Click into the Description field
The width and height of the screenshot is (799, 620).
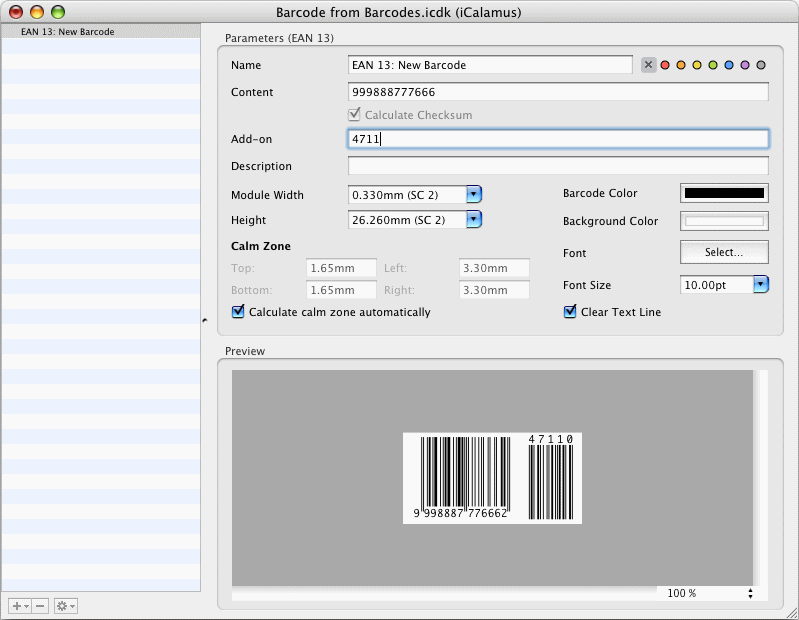[558, 166]
